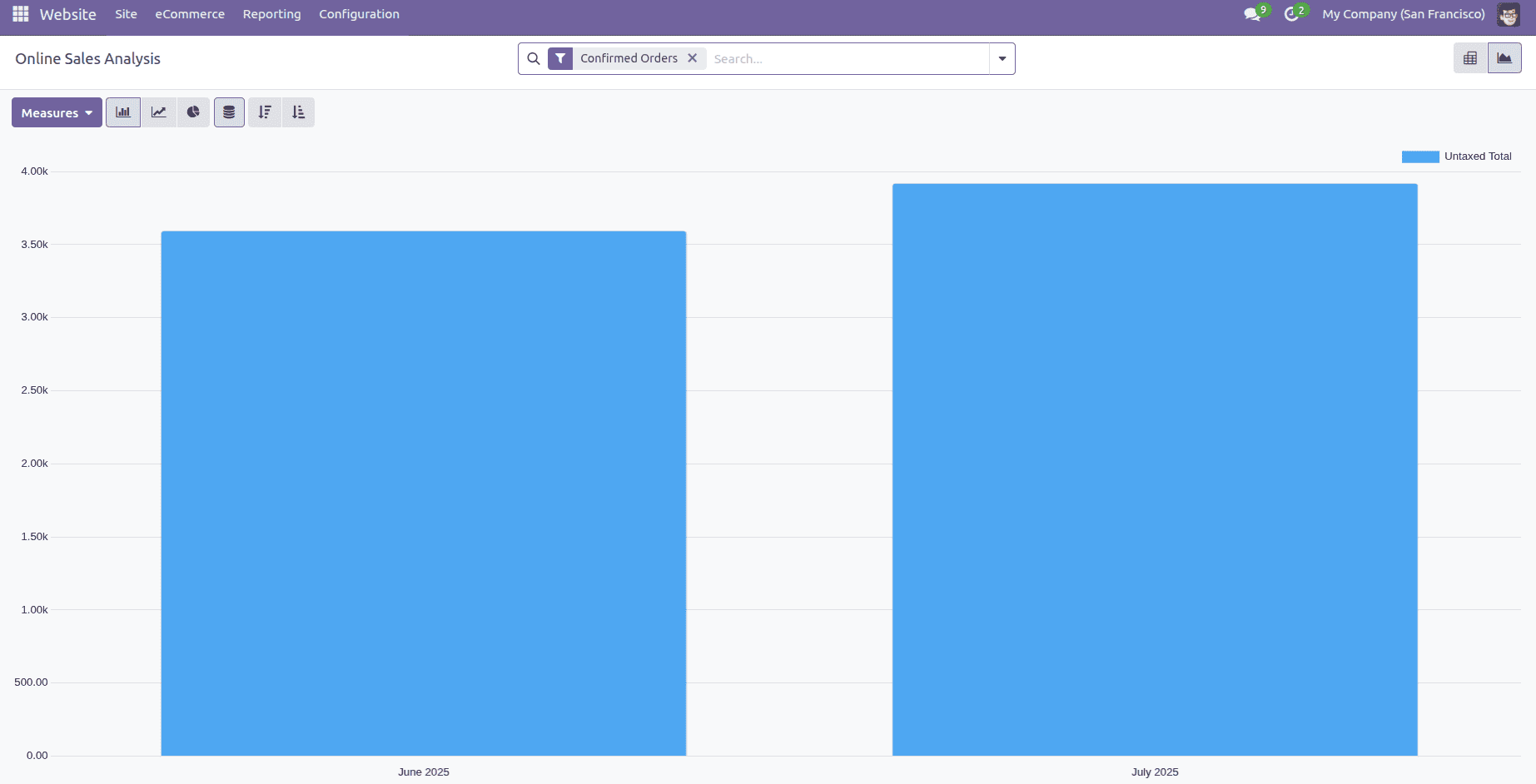Switch to pivot table view
This screenshot has width=1536, height=784.
coord(1470,58)
